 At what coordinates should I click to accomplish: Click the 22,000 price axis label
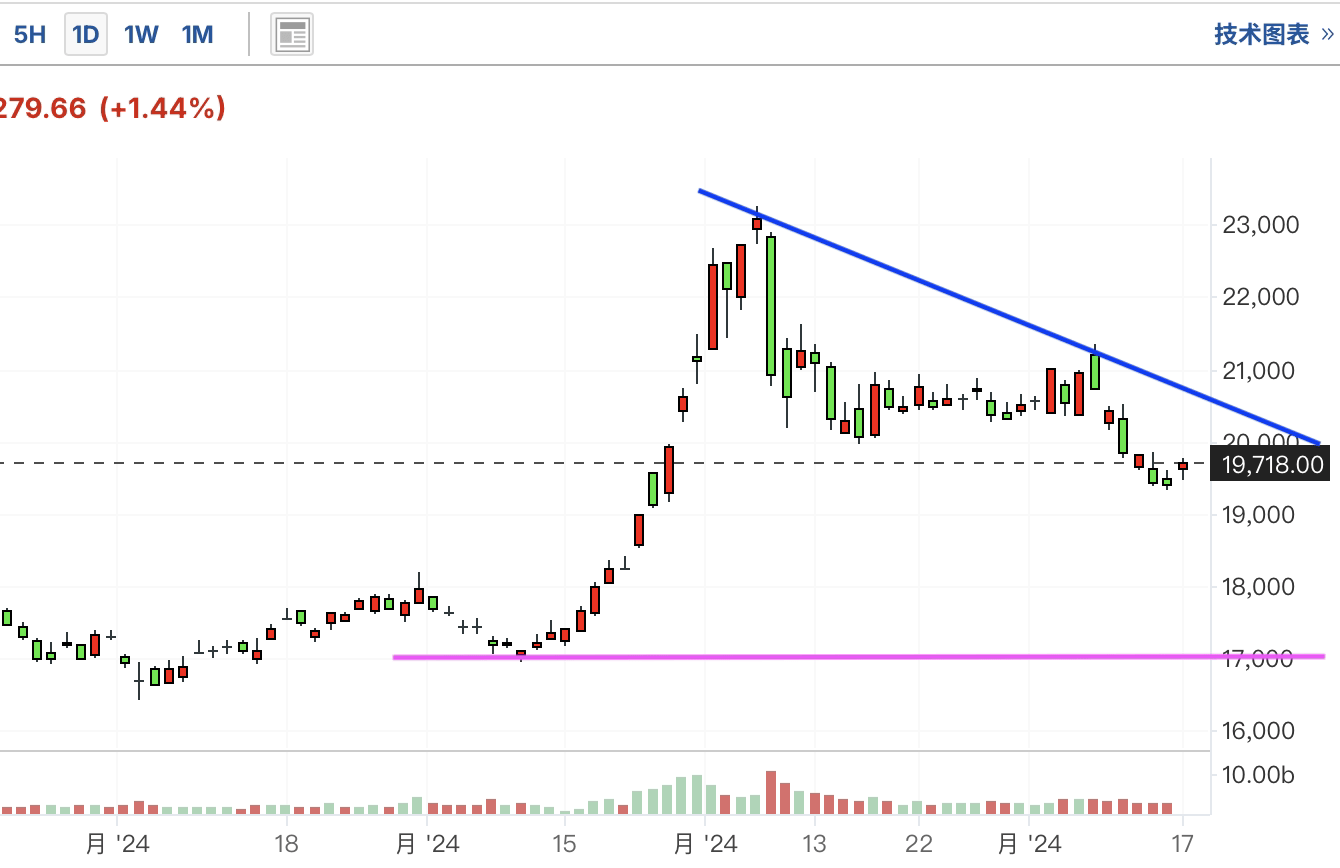point(1261,297)
